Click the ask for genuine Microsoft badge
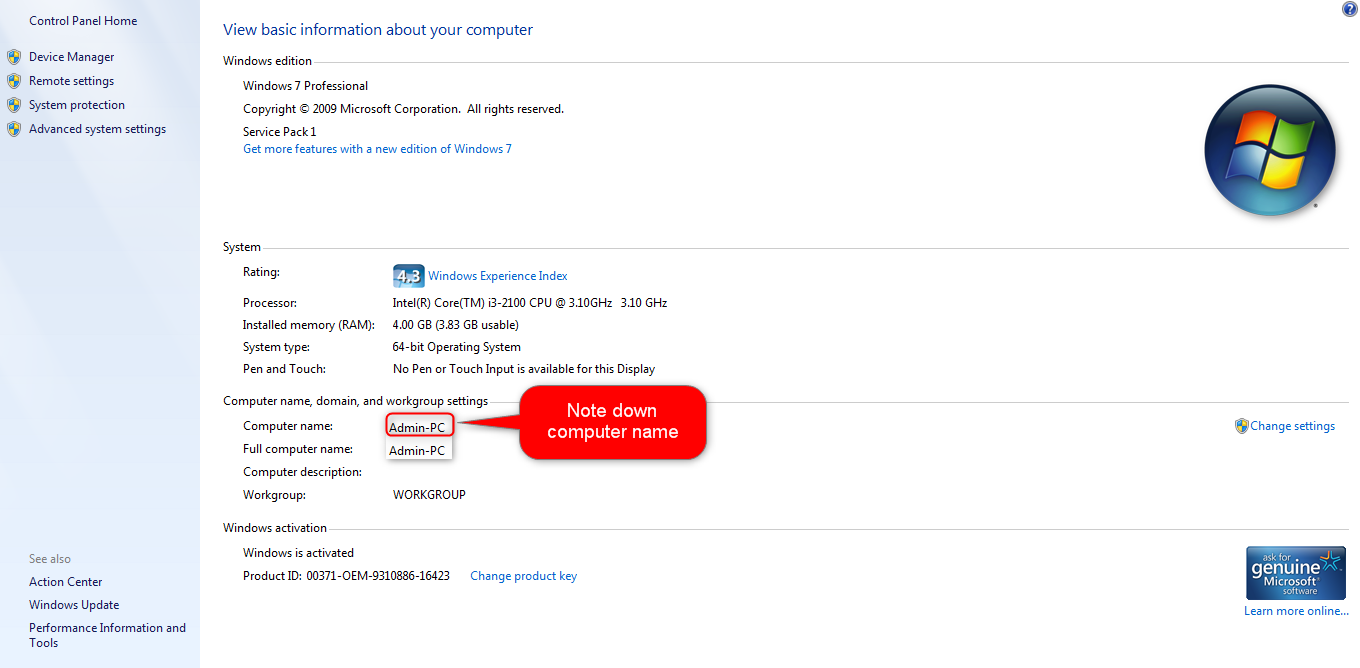1360x668 pixels. [1296, 573]
